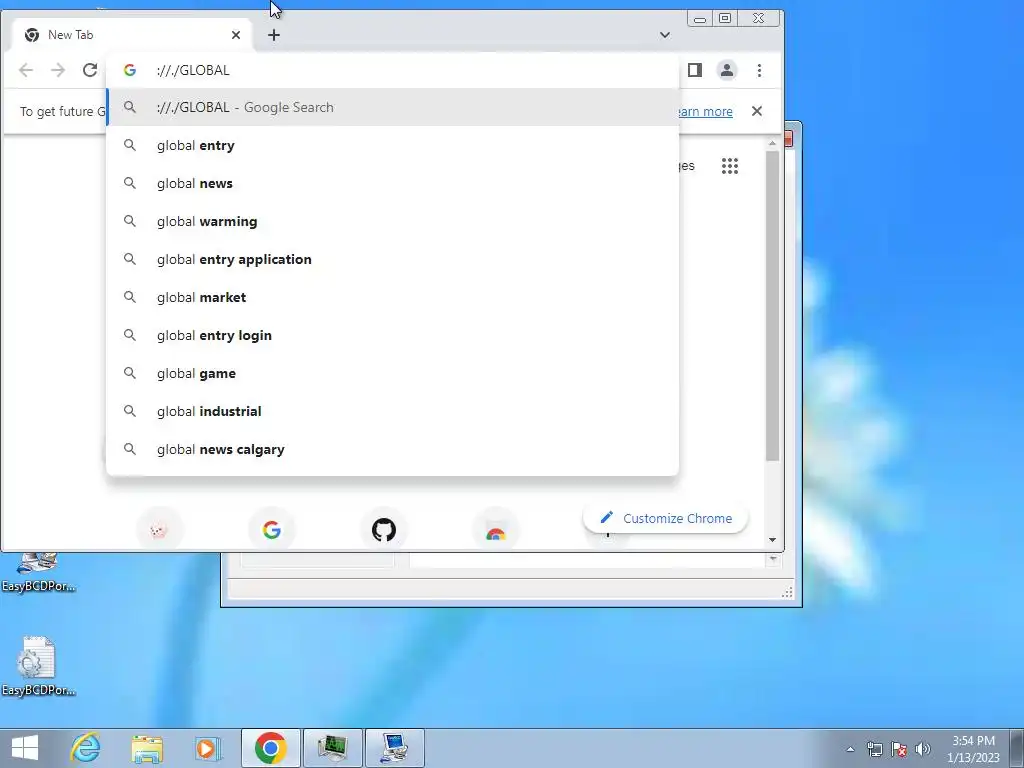The width and height of the screenshot is (1024, 768).
Task: Open a new tab with plus button
Action: pyautogui.click(x=274, y=35)
